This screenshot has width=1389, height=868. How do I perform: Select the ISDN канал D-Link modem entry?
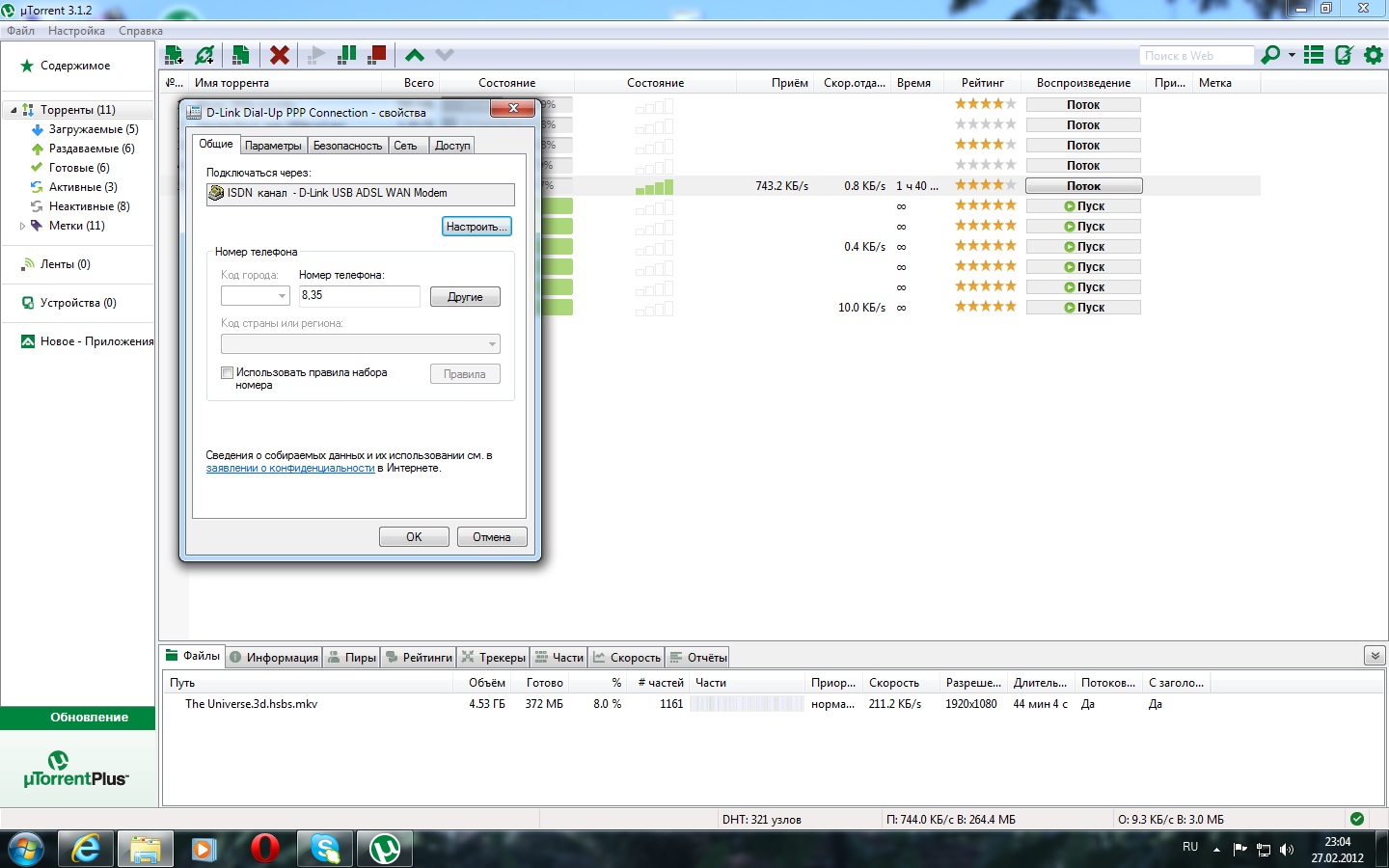coord(361,193)
